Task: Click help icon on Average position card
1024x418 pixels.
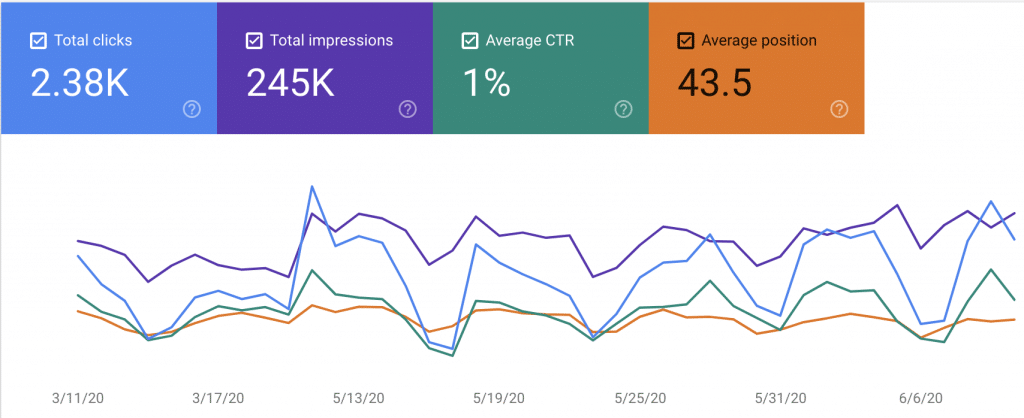Action: (840, 109)
